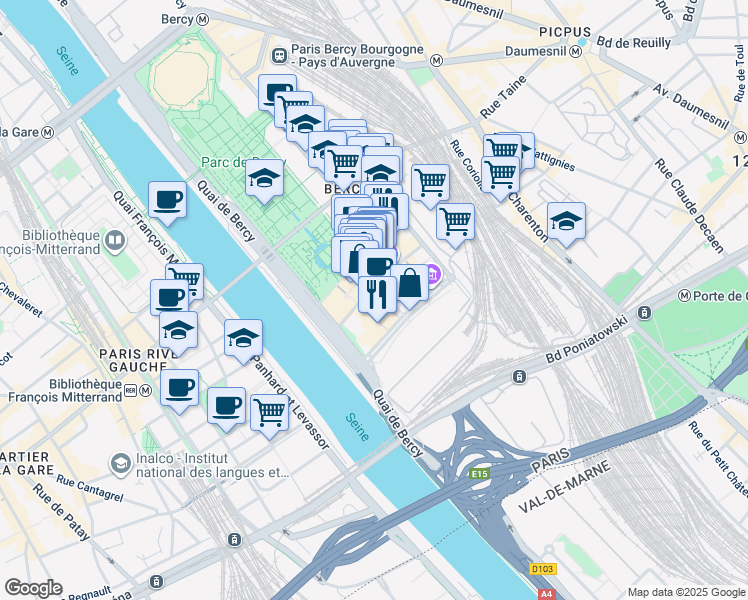Click the purple hotel pin near the shopping bag

434,275
